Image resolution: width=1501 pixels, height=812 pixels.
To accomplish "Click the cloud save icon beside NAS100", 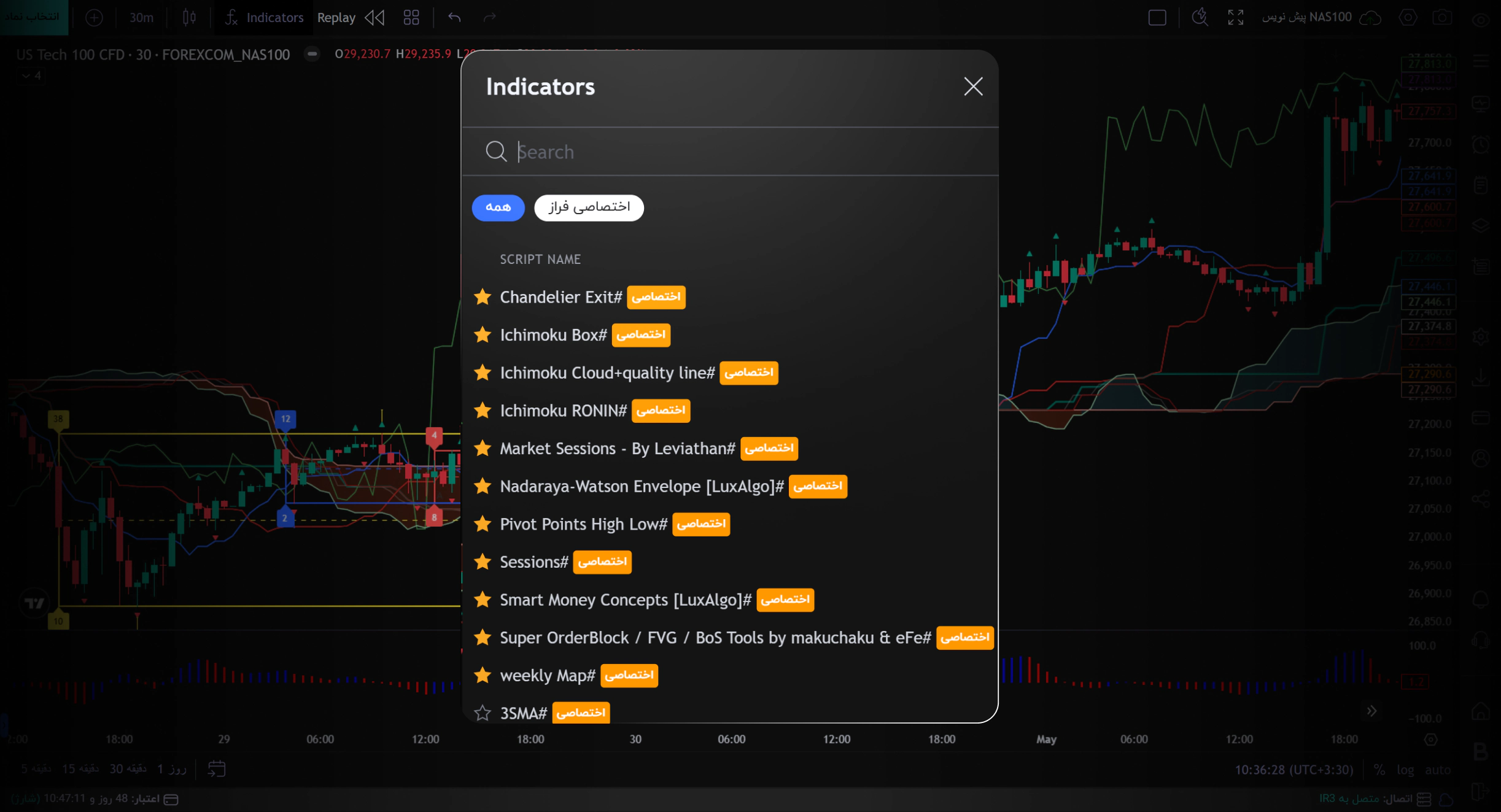I will click(1370, 18).
